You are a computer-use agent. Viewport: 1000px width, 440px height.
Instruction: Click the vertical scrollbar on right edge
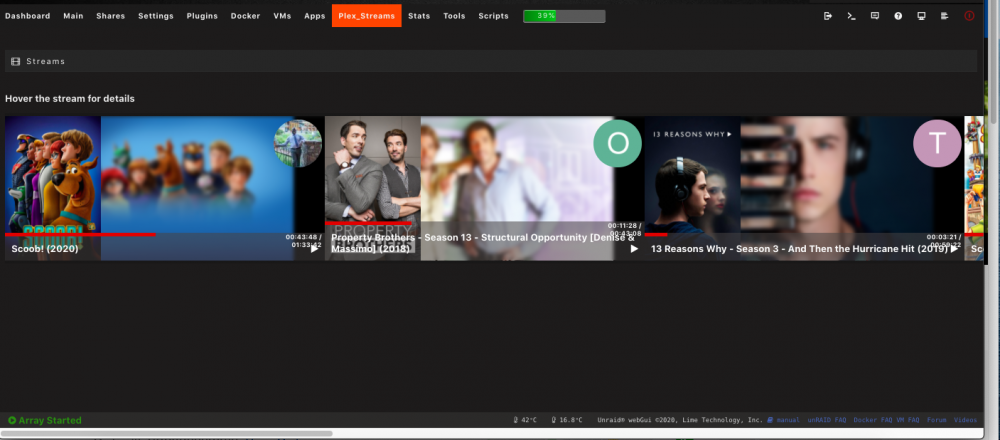pos(996,64)
